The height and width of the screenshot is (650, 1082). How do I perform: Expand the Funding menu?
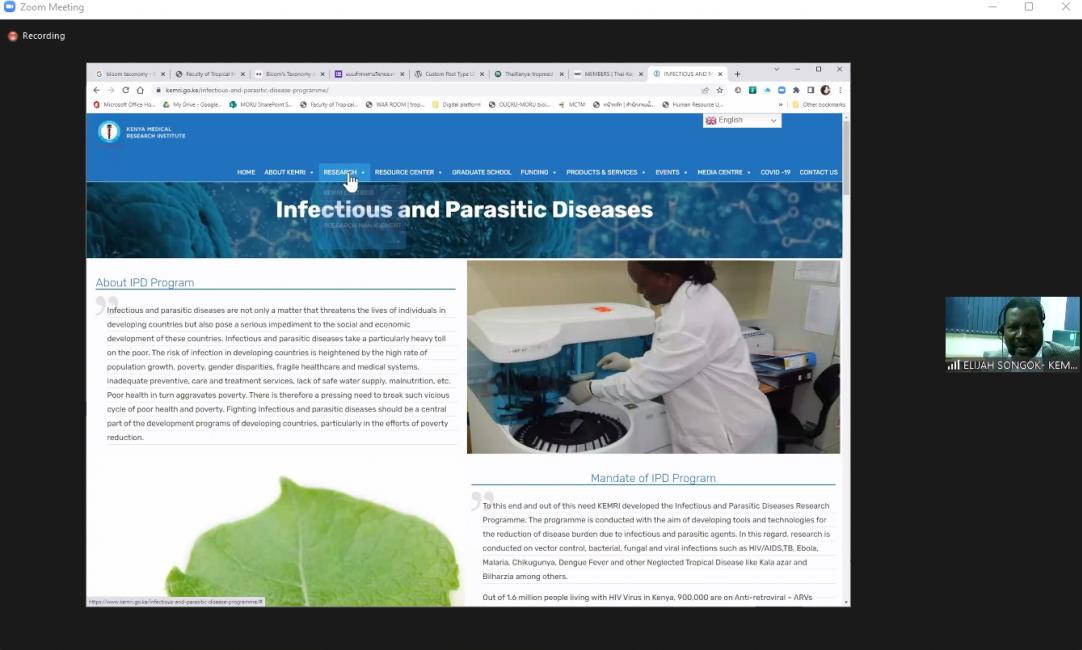538,173
